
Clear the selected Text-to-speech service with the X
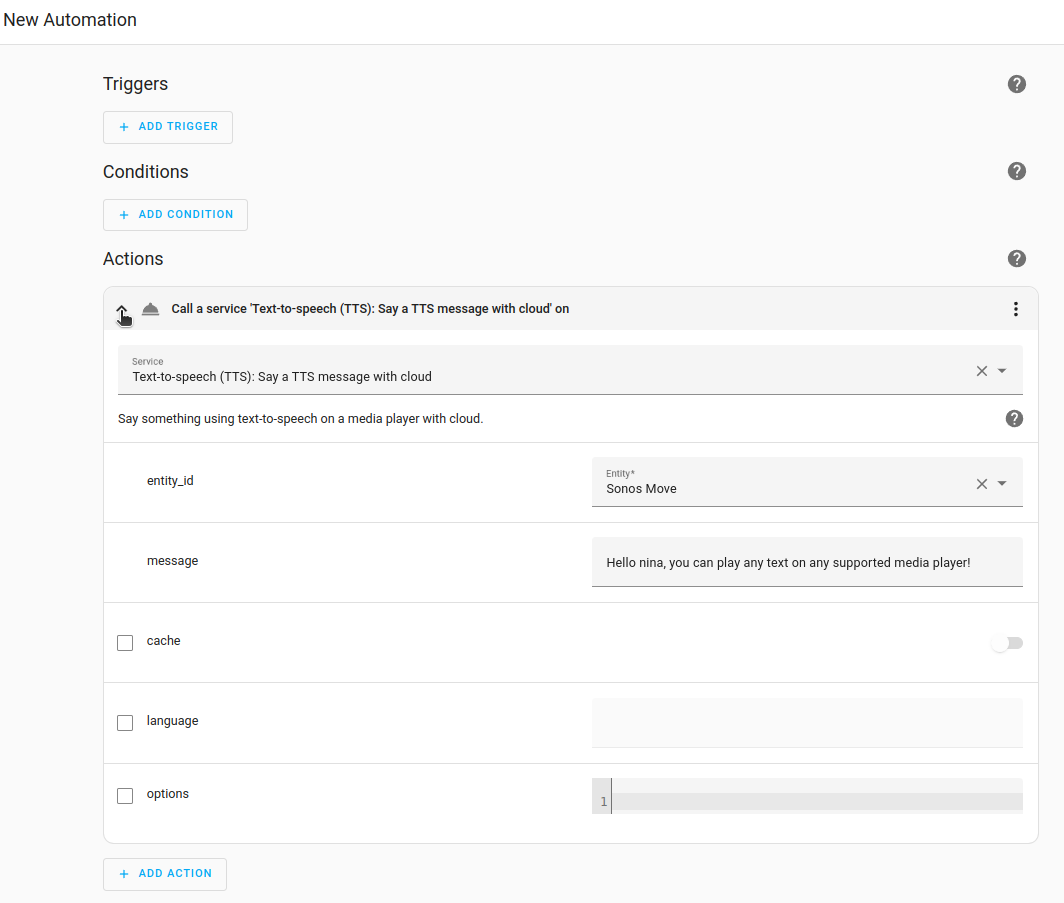click(x=980, y=370)
